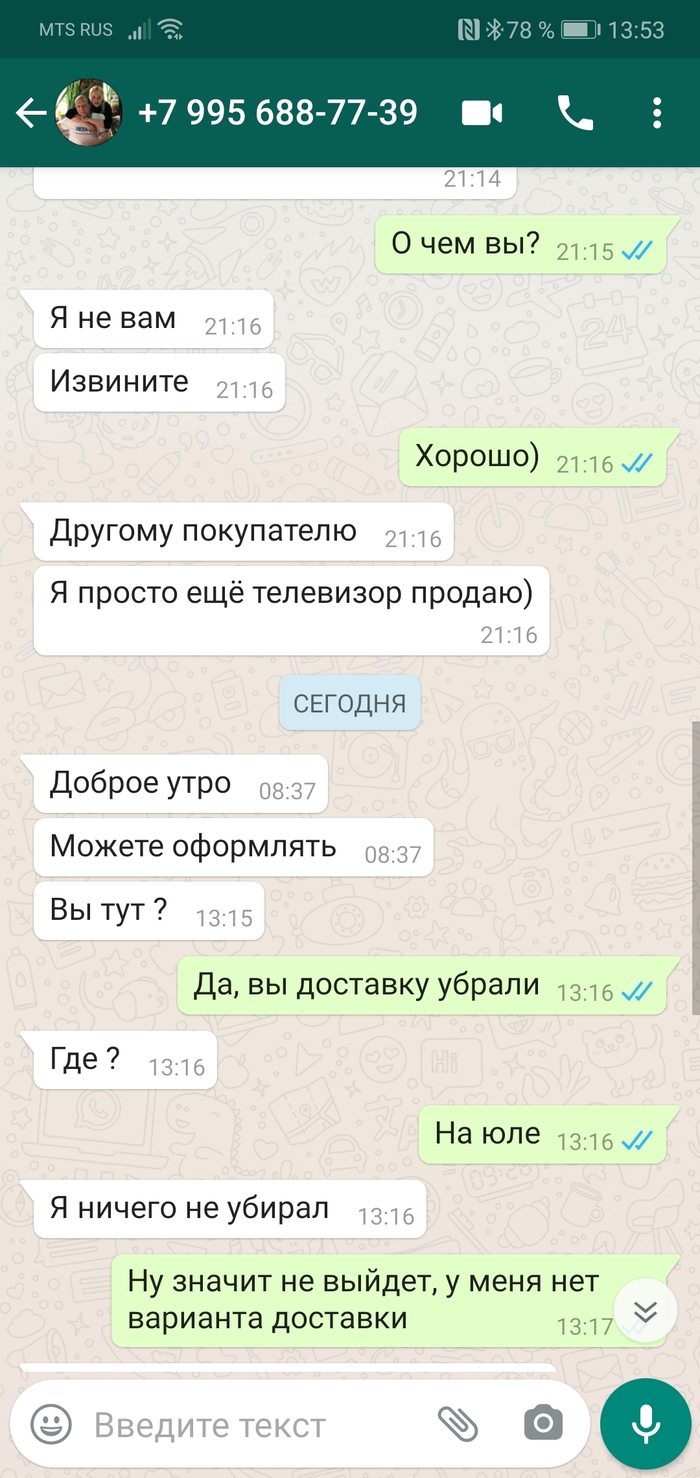Select the 'Да, вы доставку убрали' message
This screenshot has height=1478, width=700.
tap(421, 985)
